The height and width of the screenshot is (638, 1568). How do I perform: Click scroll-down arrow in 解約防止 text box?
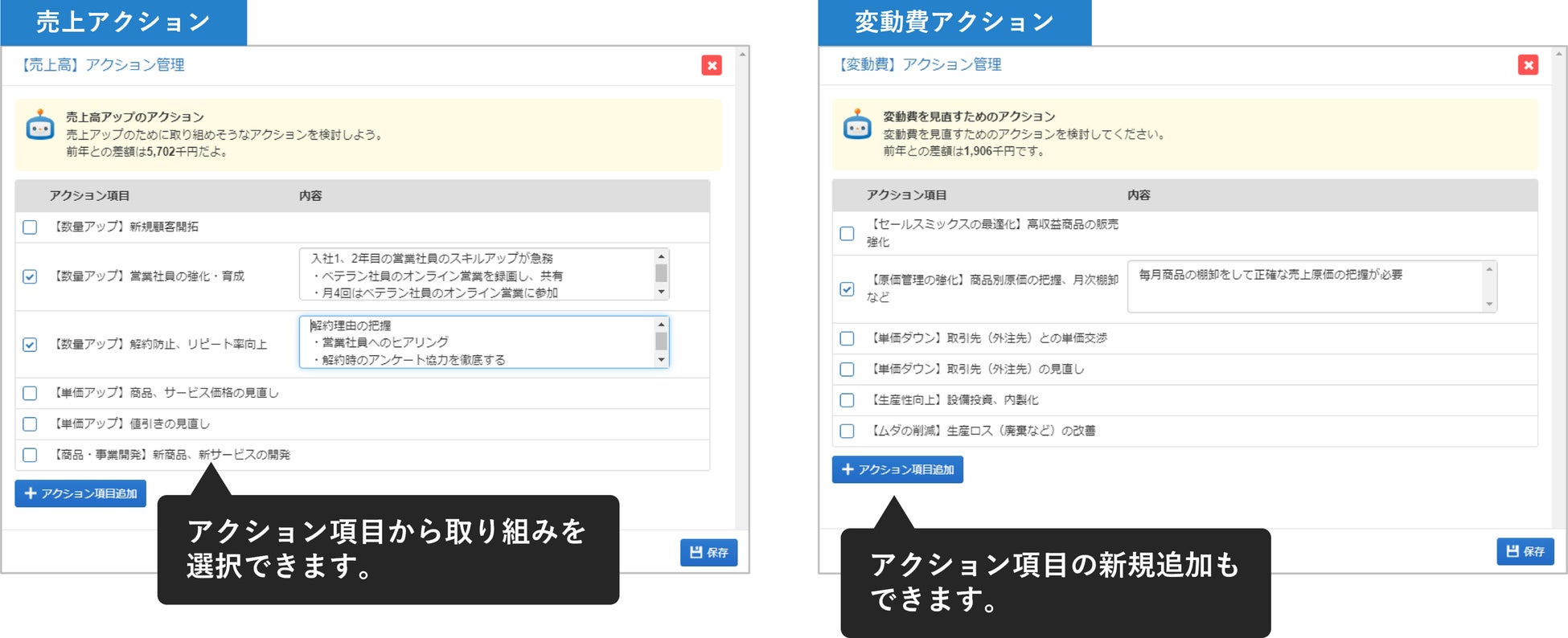pyautogui.click(x=662, y=360)
